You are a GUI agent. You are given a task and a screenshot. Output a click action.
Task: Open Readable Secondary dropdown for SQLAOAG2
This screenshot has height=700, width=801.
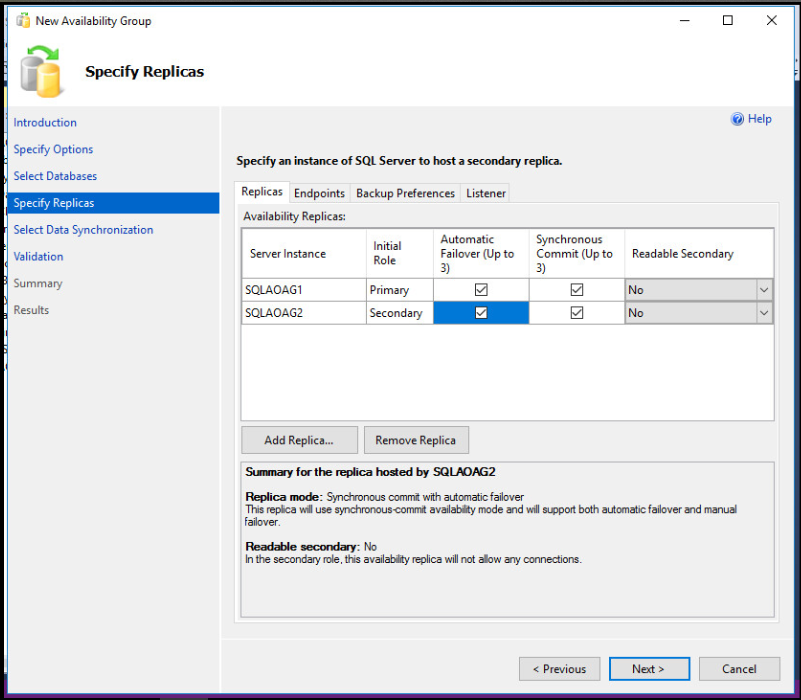pos(764,312)
